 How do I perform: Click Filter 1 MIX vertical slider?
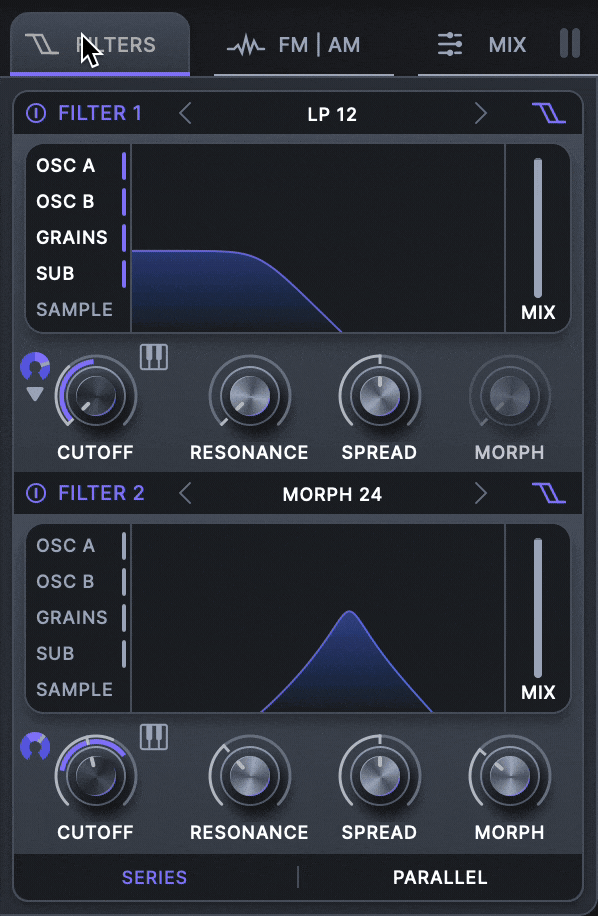point(538,228)
